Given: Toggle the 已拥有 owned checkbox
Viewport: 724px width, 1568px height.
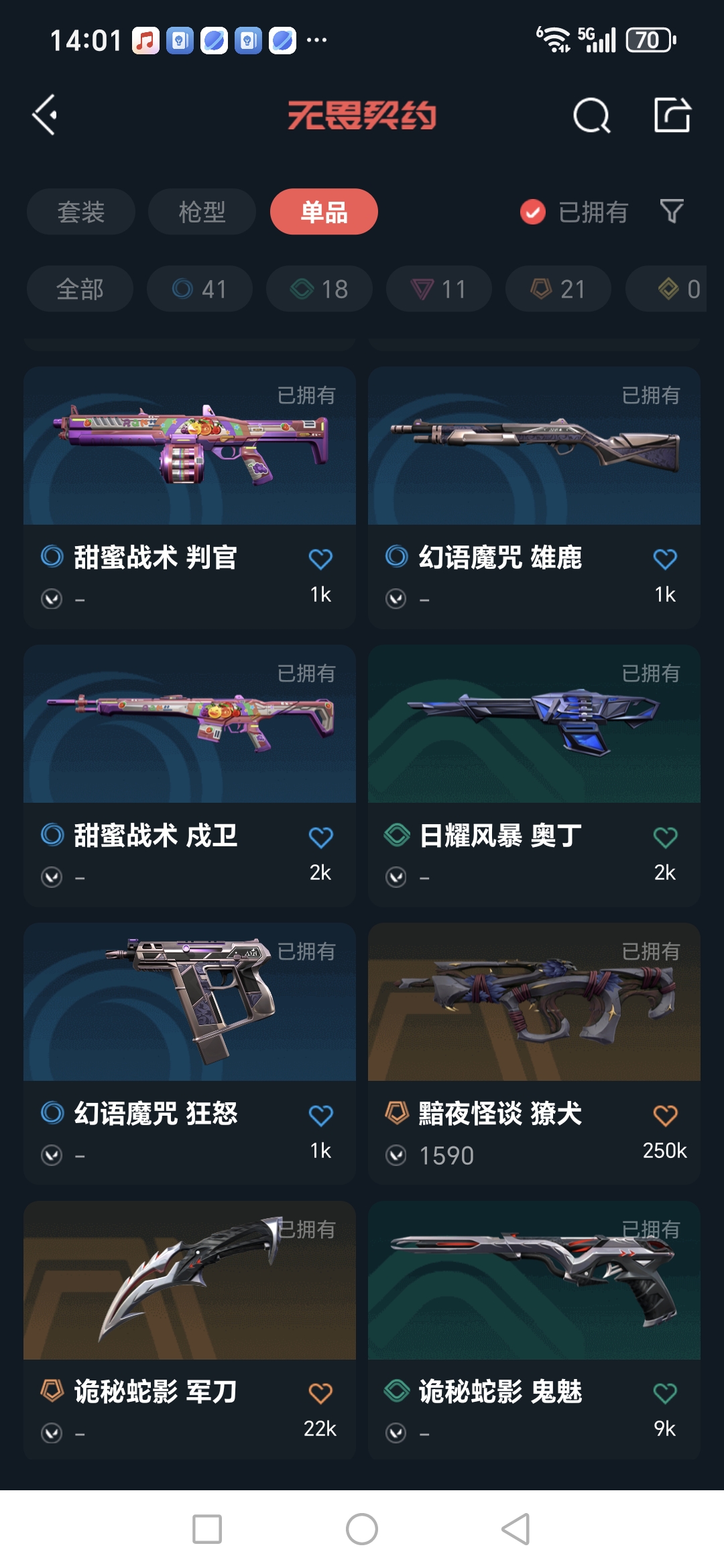Looking at the screenshot, I should tap(533, 212).
